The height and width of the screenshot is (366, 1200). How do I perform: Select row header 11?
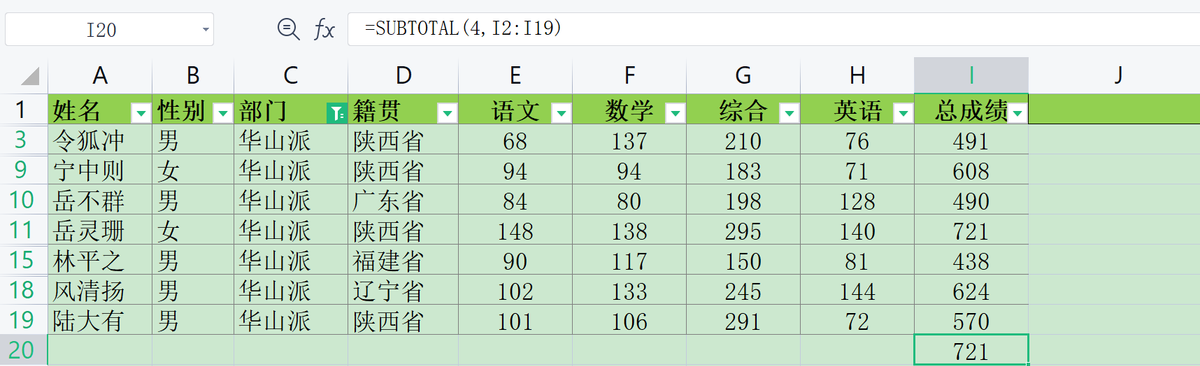click(22, 232)
